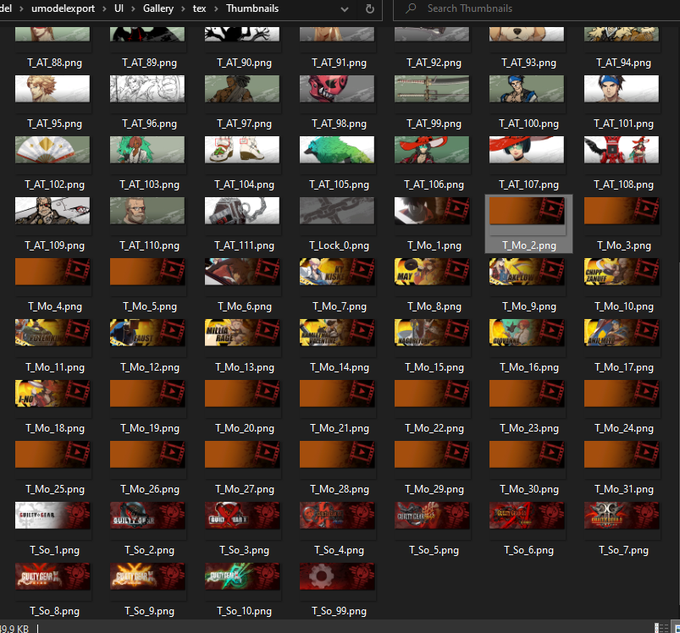Open the address bar history dropdown
The width and height of the screenshot is (680, 633).
click(344, 9)
